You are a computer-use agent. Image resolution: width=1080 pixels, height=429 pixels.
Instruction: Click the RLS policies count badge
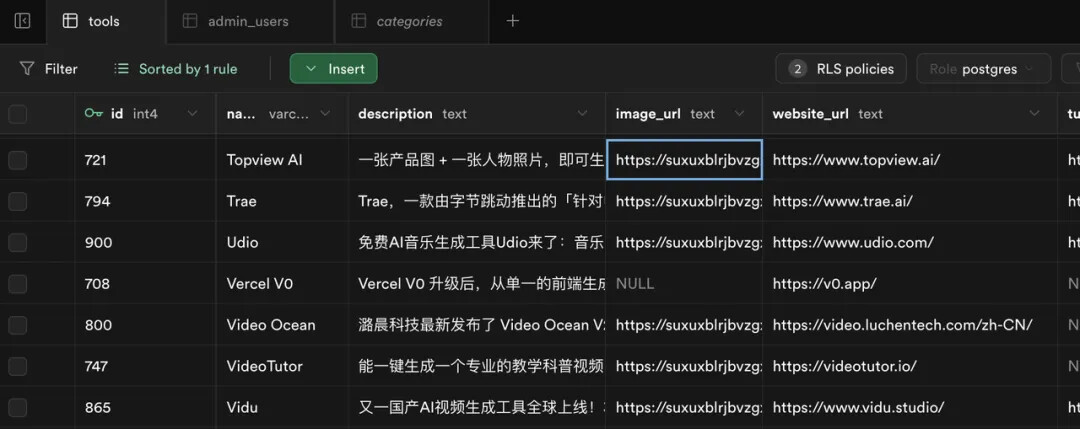[x=797, y=69]
